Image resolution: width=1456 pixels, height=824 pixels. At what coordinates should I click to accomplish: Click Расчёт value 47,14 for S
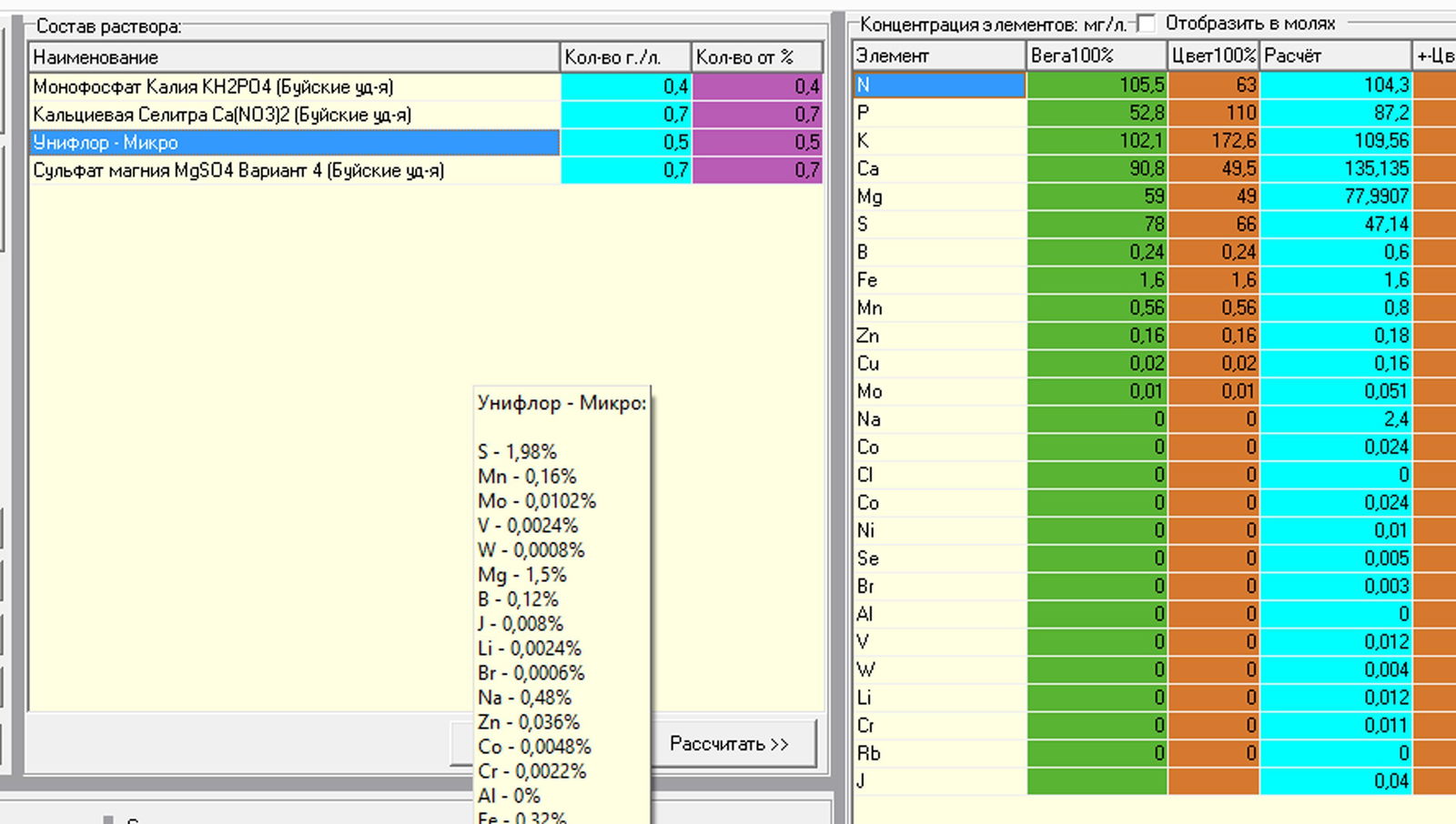(x=1336, y=224)
